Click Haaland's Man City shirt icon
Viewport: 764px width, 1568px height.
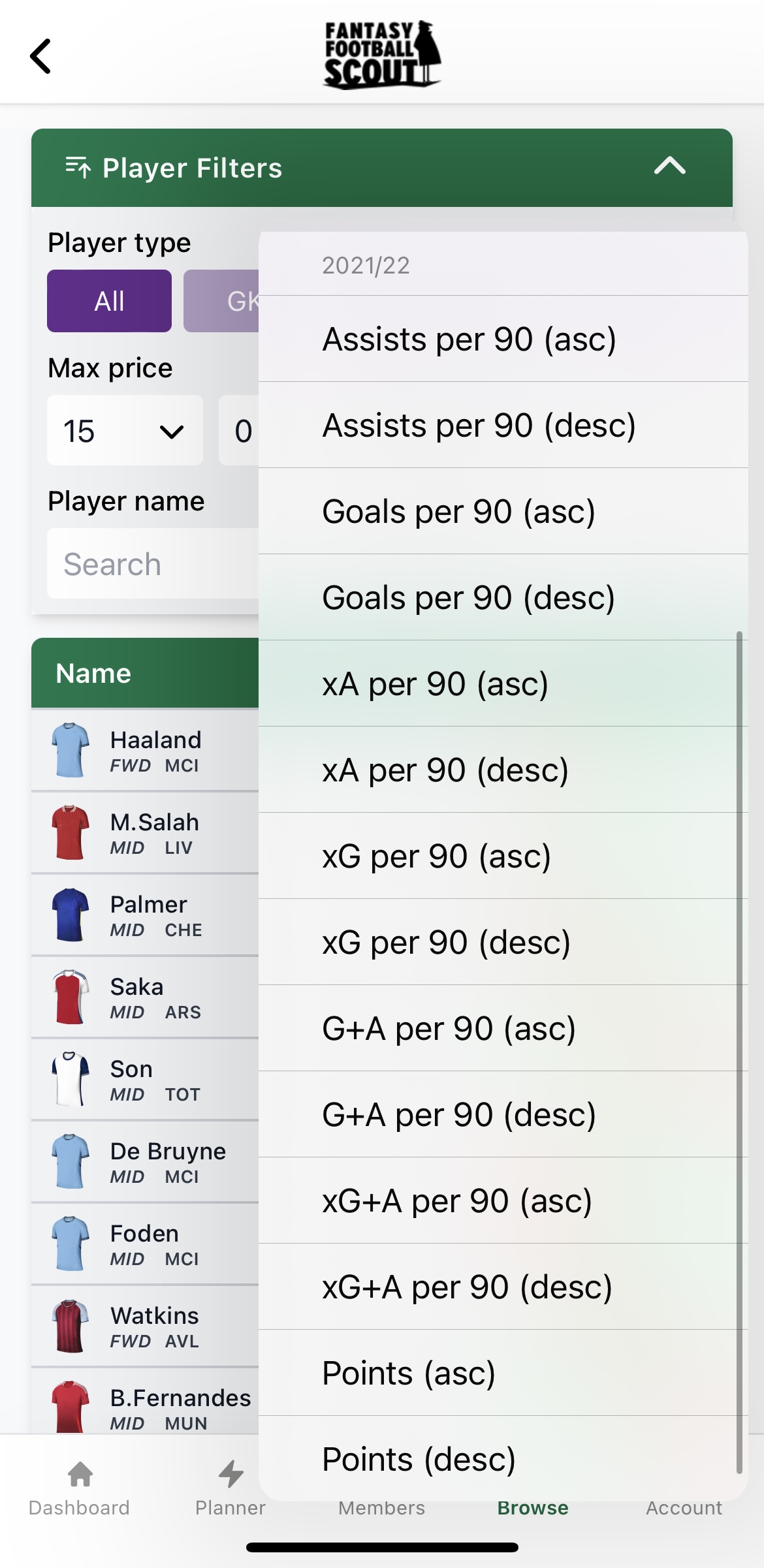(x=72, y=749)
